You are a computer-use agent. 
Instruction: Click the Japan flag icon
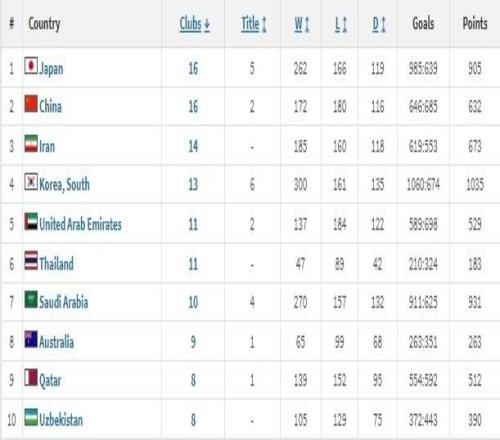pyautogui.click(x=31, y=66)
